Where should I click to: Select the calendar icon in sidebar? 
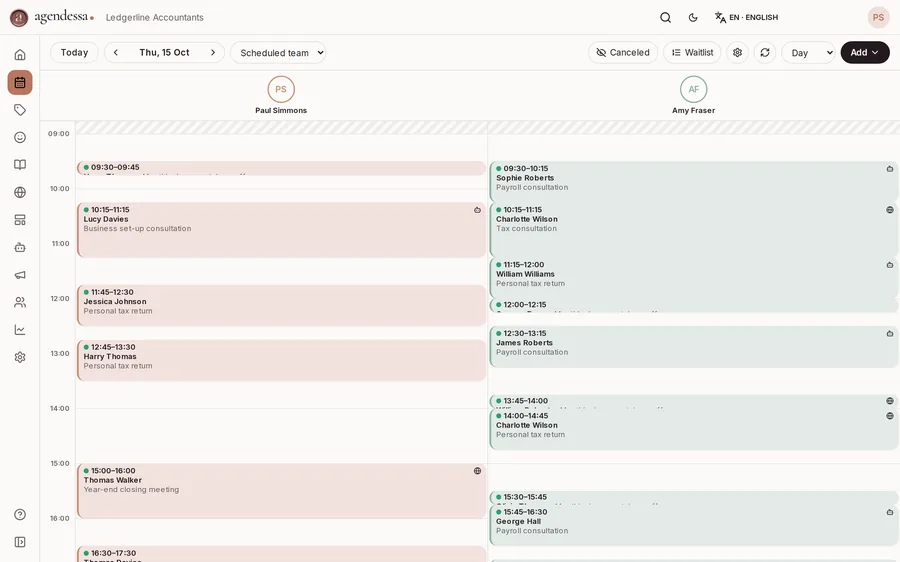(x=20, y=82)
